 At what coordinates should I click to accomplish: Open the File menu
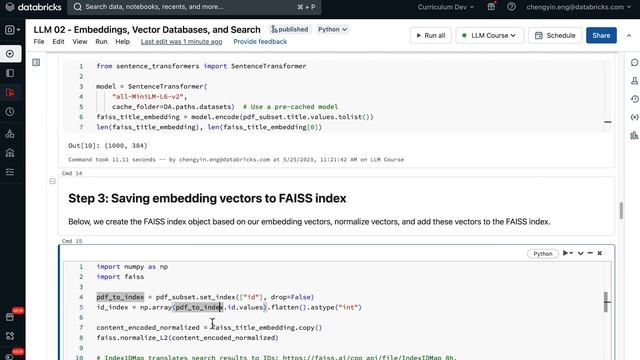point(39,42)
